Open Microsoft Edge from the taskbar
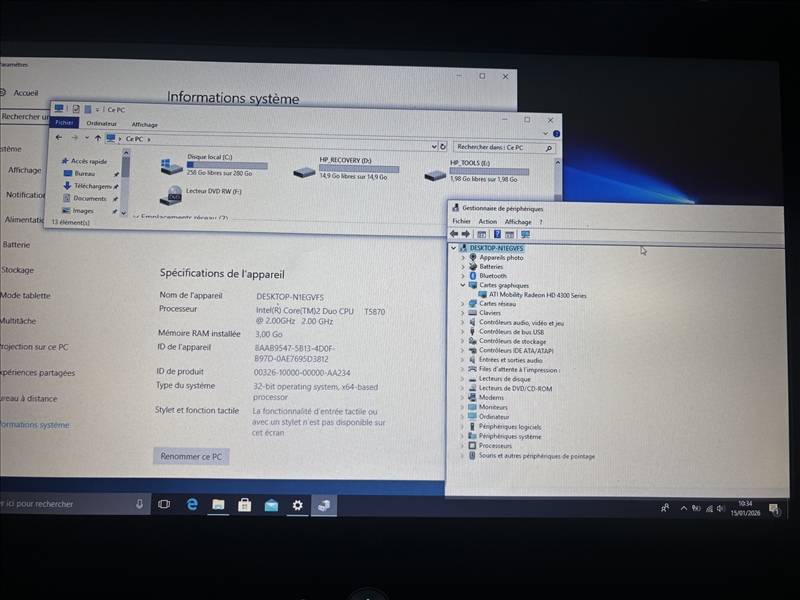Viewport: 800px width, 600px height. 189,505
